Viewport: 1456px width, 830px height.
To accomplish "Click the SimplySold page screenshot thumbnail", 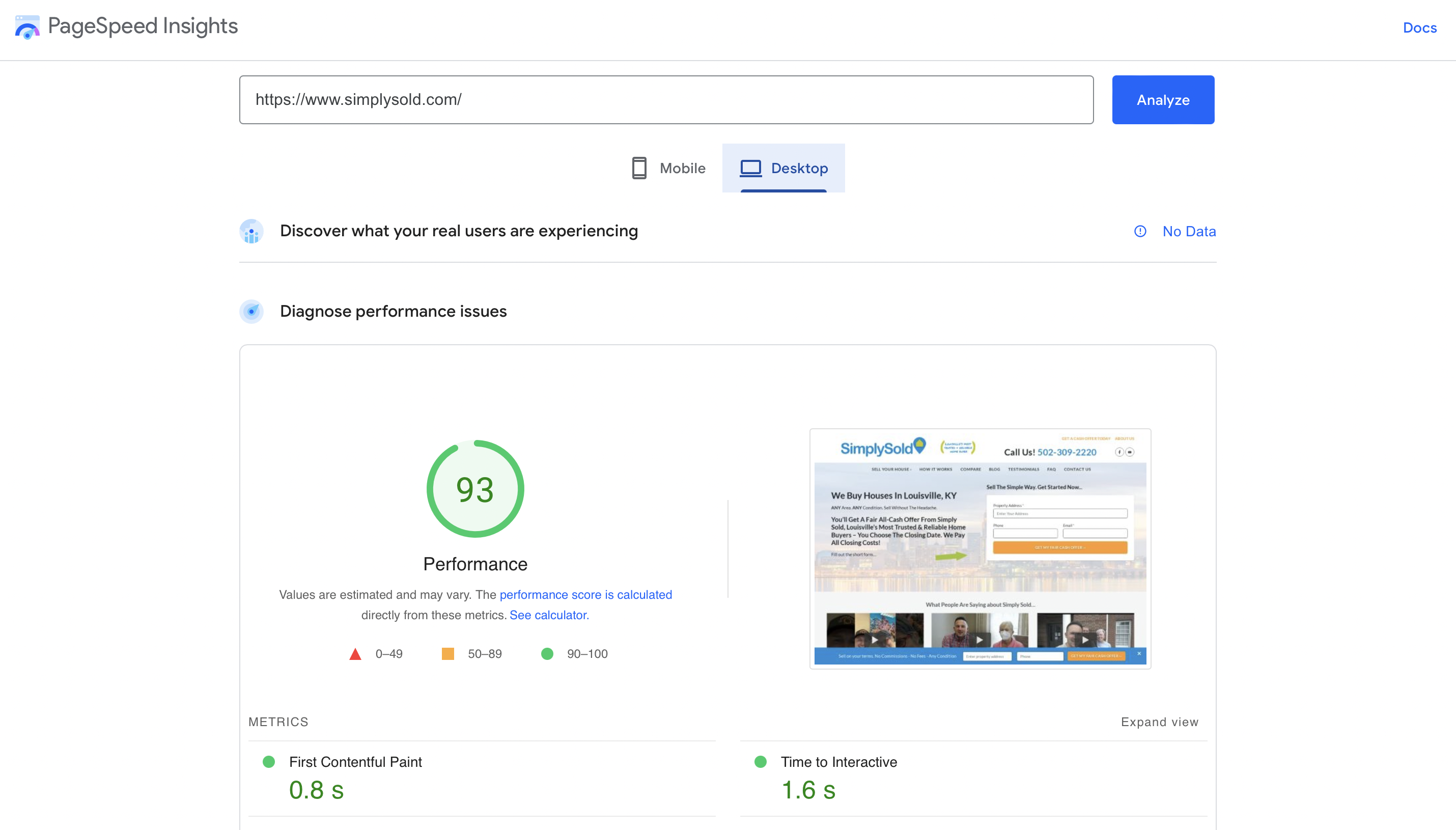I will coord(979,548).
